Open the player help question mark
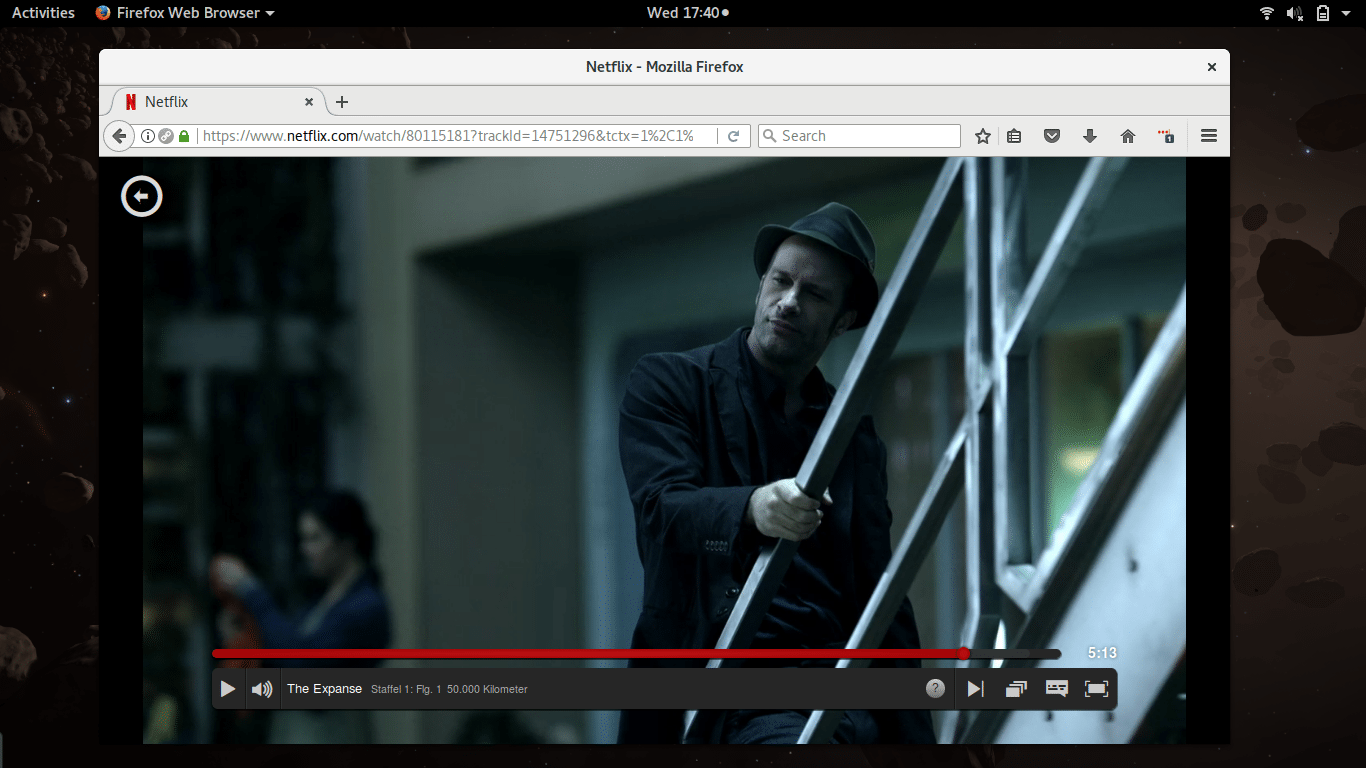1366x768 pixels. tap(935, 688)
